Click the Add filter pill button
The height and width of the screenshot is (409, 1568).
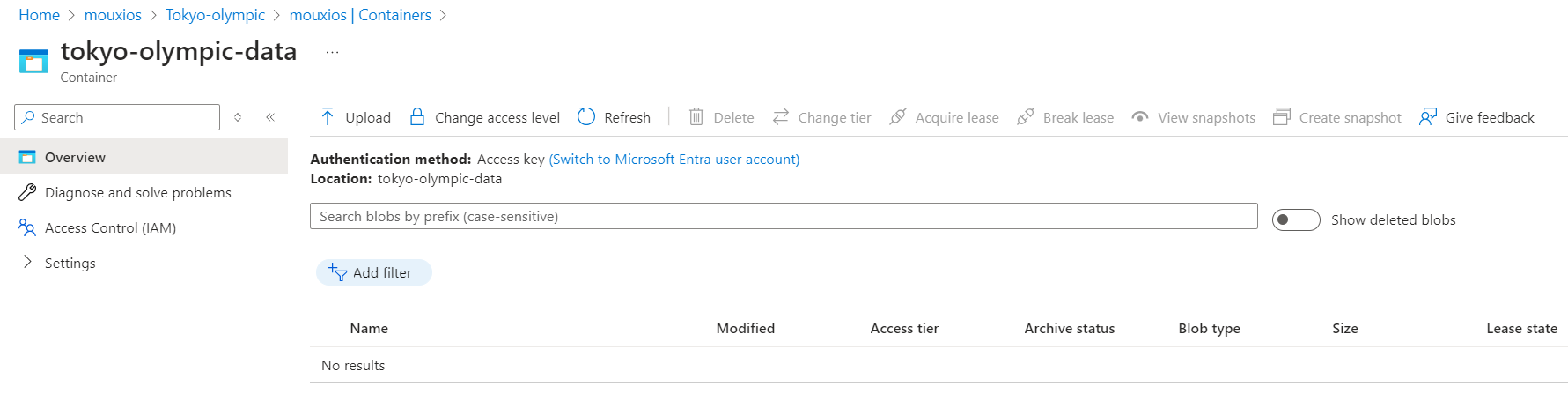click(x=374, y=272)
